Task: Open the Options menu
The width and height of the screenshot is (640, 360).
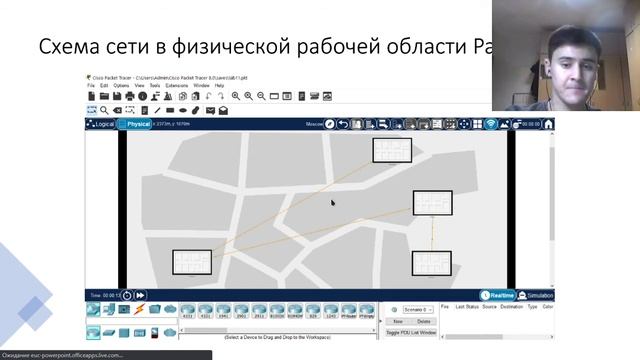Action: (121, 86)
